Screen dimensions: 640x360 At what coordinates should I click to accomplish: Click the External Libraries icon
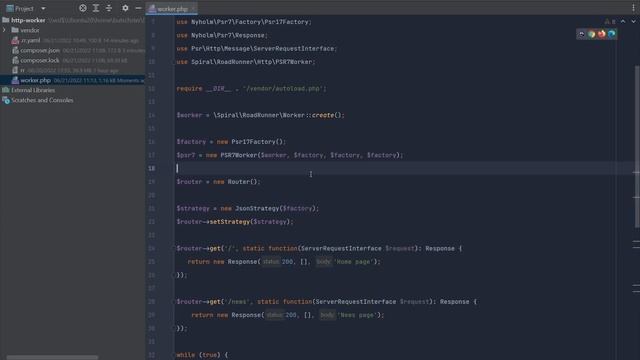(x=6, y=90)
